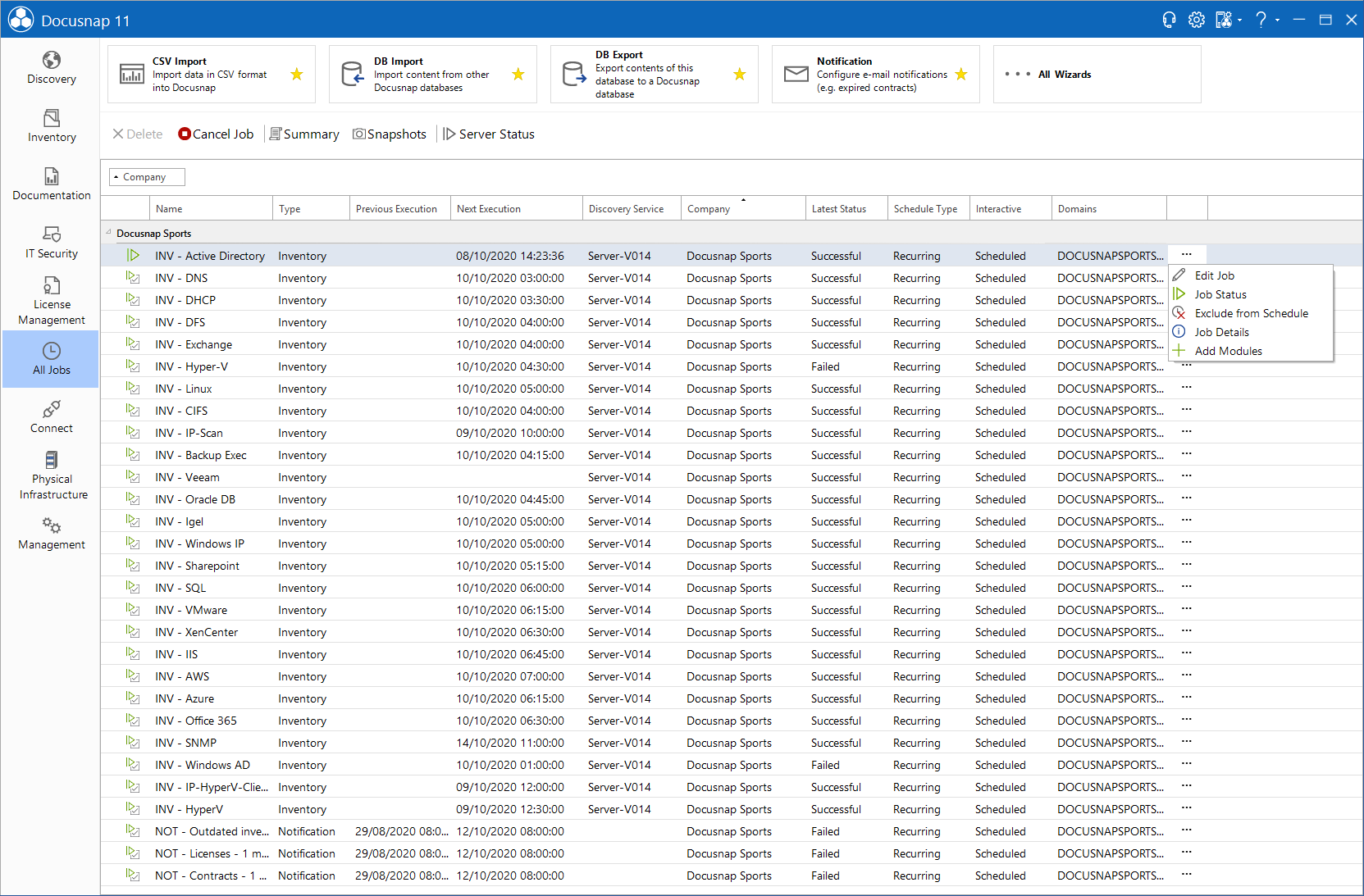1364x896 pixels.
Task: Choose Add Modules in context menu
Action: click(1251, 351)
